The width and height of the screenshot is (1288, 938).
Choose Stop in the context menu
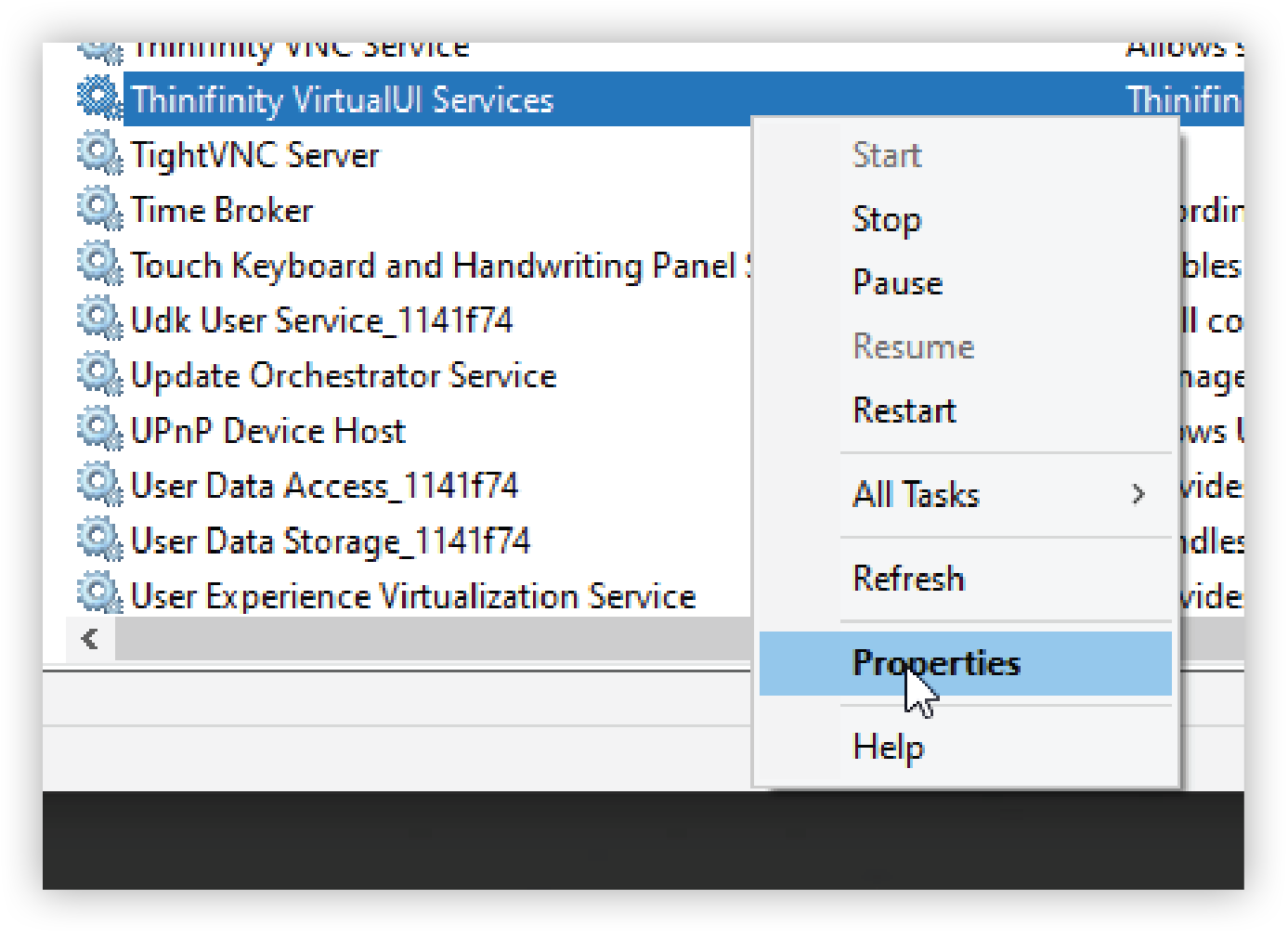tap(966, 219)
